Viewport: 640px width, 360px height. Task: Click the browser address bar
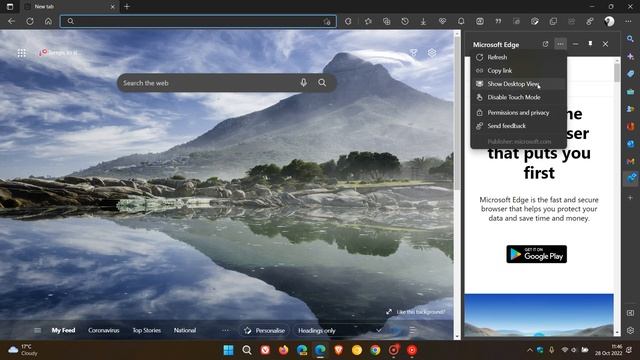[198, 21]
